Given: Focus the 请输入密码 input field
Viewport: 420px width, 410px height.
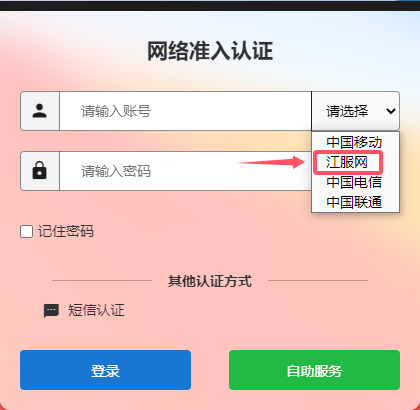Looking at the screenshot, I should tap(185, 171).
